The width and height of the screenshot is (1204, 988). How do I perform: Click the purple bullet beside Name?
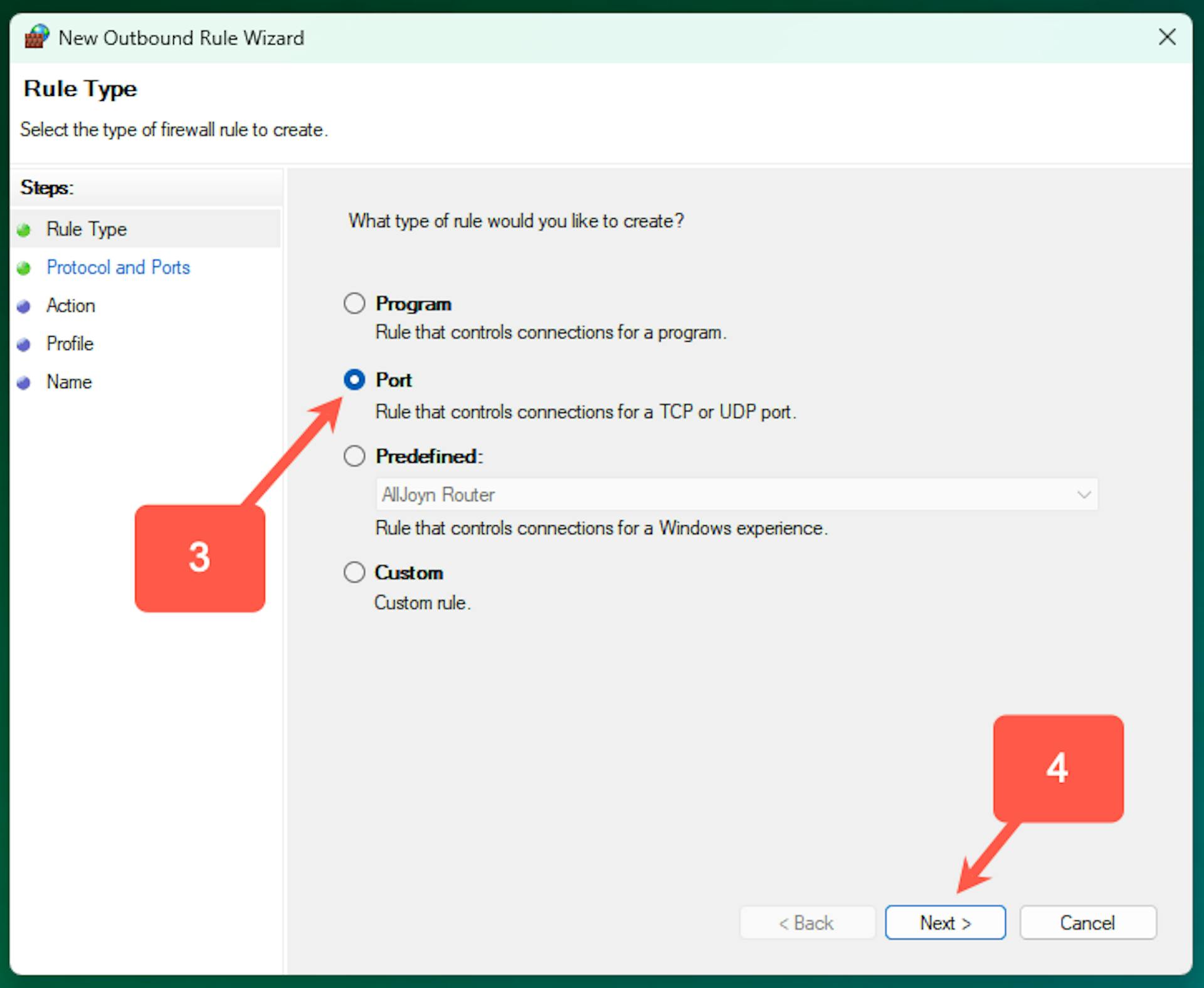(24, 383)
